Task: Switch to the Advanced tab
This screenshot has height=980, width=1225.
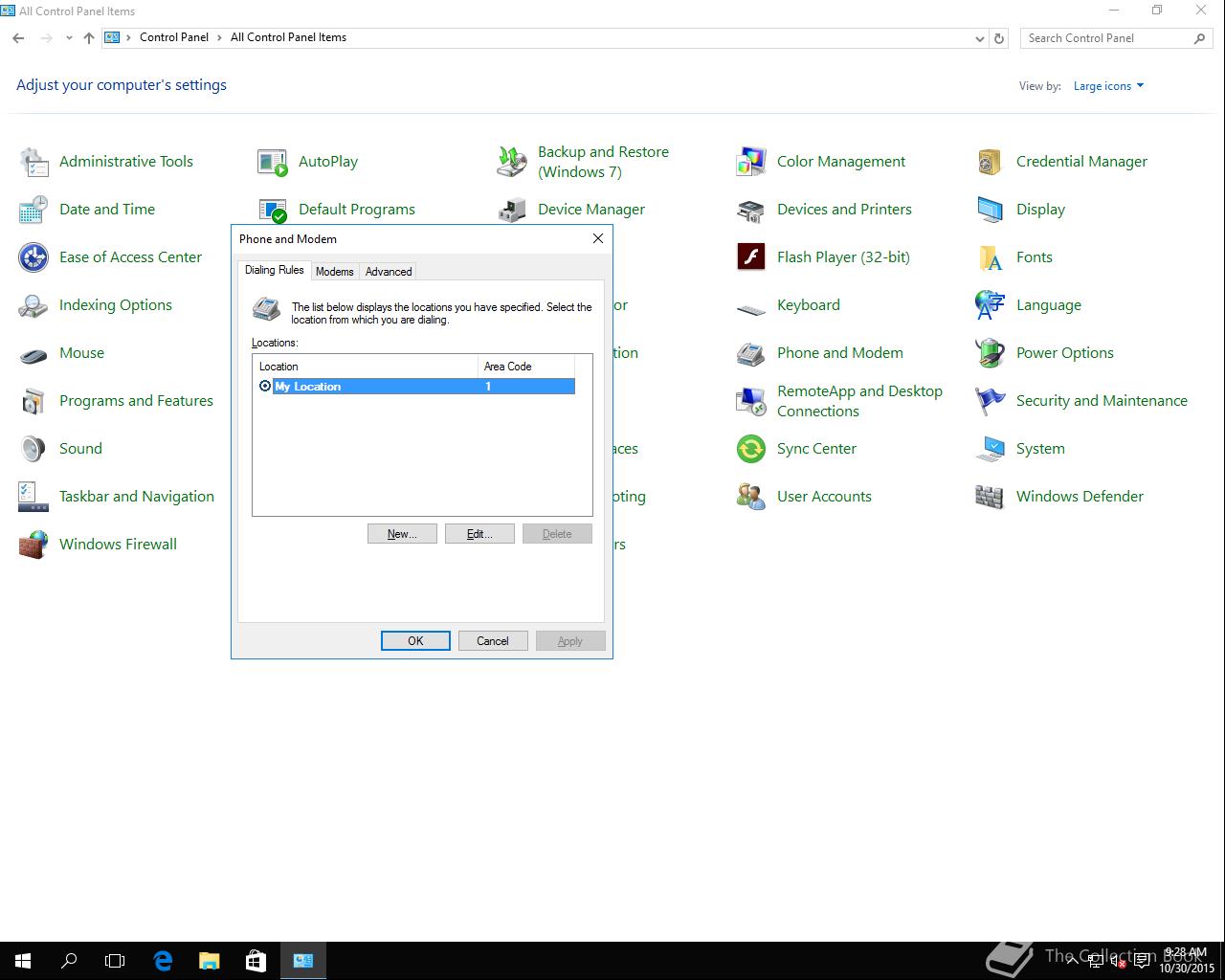Action: (x=389, y=272)
